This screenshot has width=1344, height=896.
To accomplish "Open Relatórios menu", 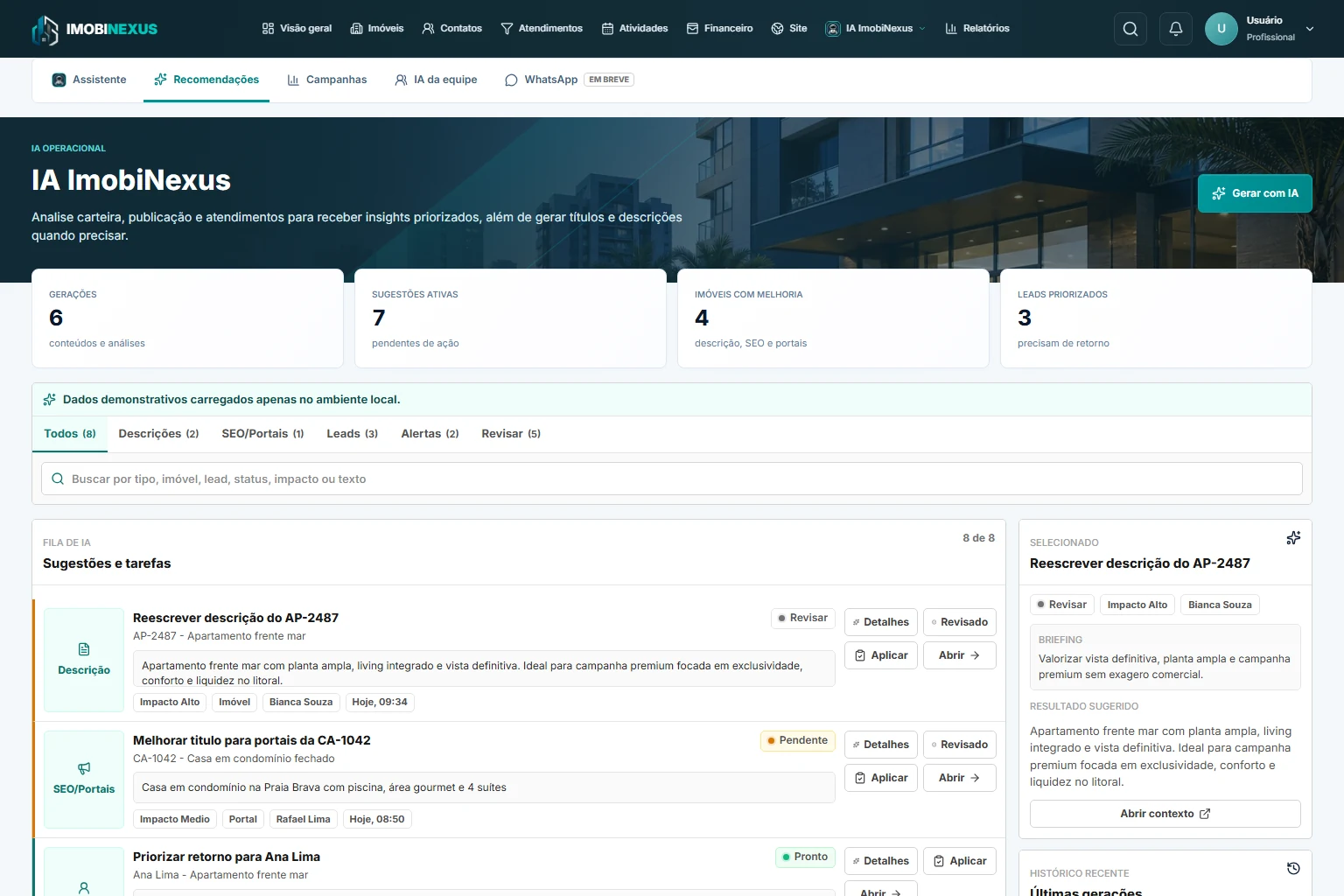I will (977, 29).
